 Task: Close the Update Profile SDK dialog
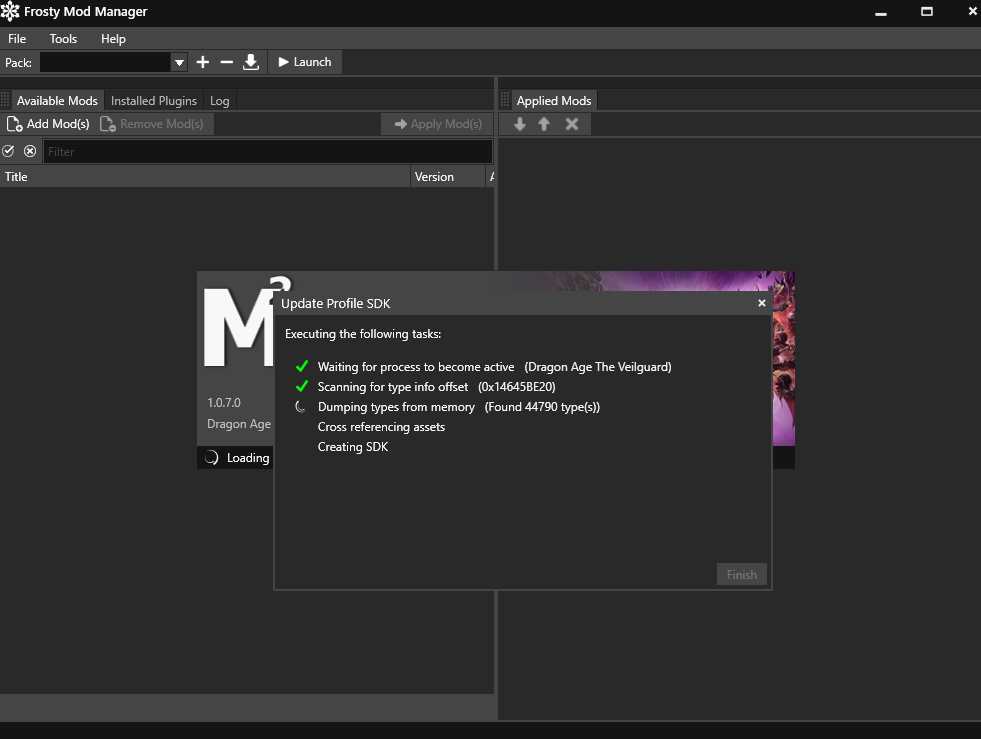click(x=761, y=303)
